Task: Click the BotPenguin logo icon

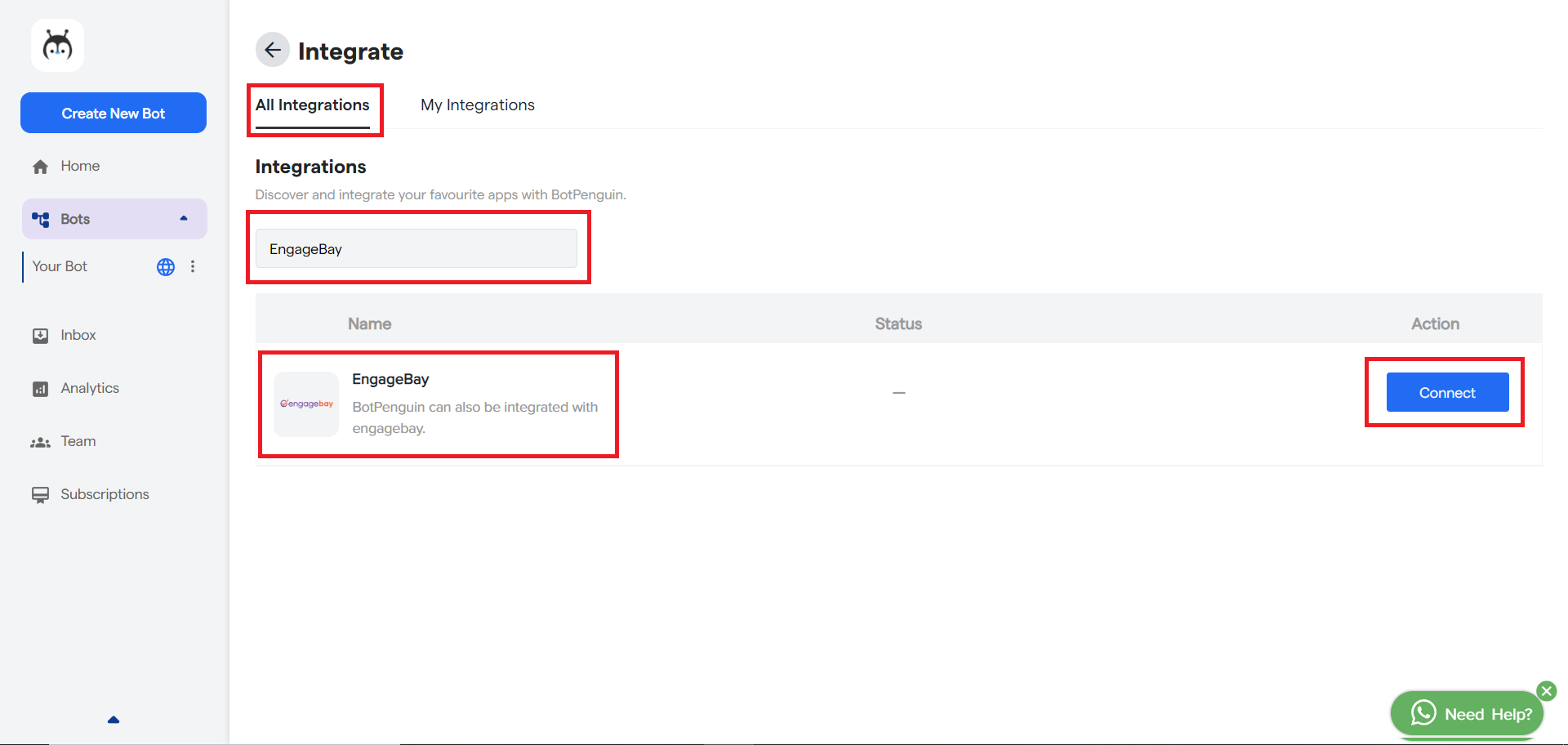Action: tap(57, 46)
